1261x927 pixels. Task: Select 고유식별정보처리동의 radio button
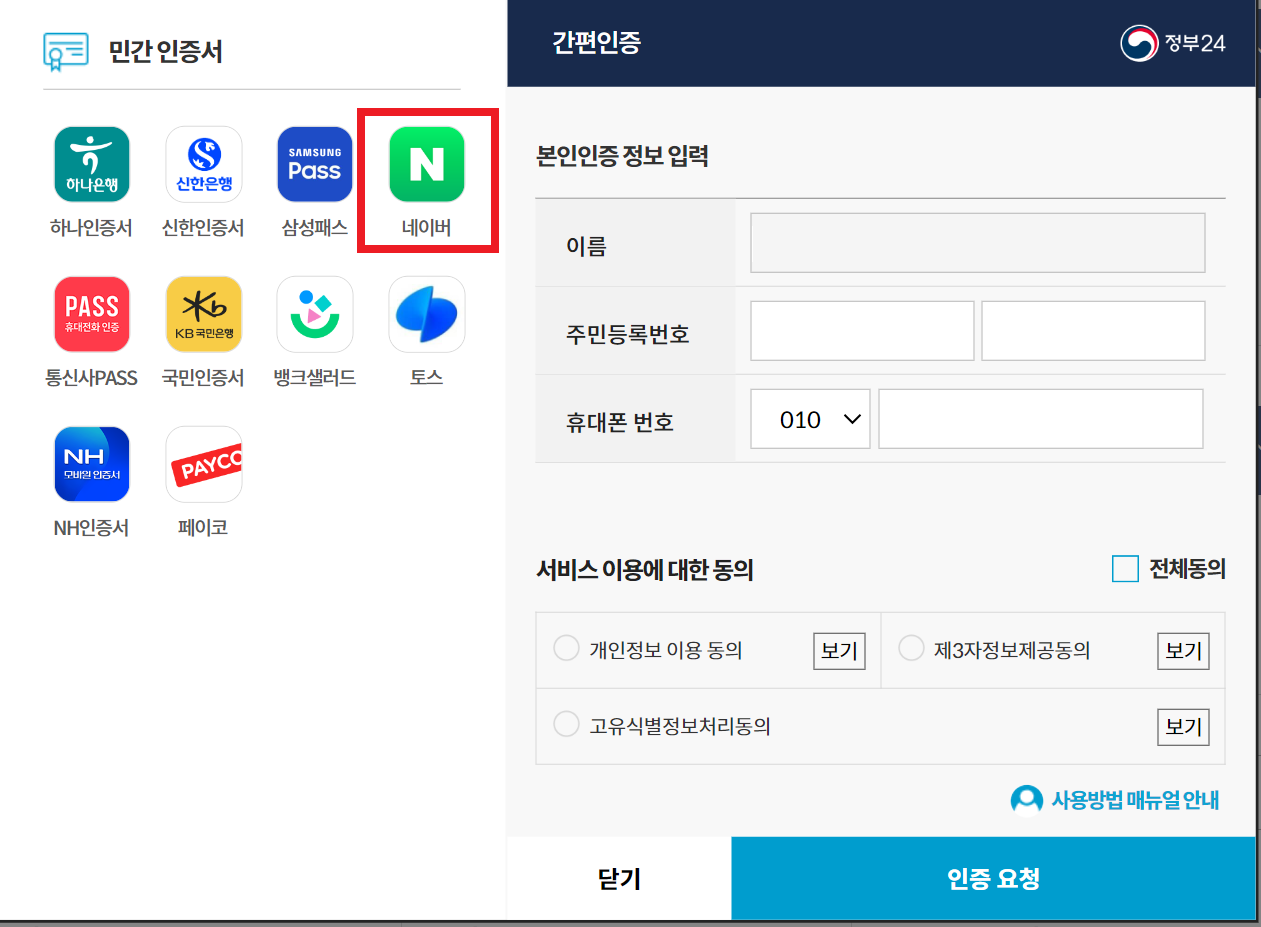pos(566,724)
